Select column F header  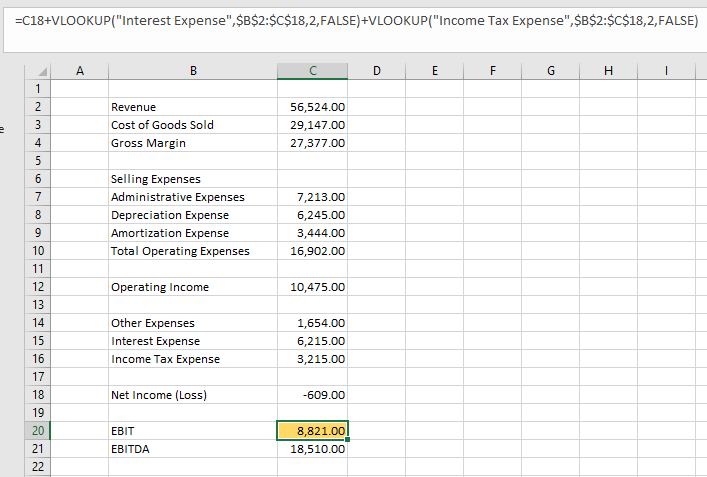pos(492,71)
